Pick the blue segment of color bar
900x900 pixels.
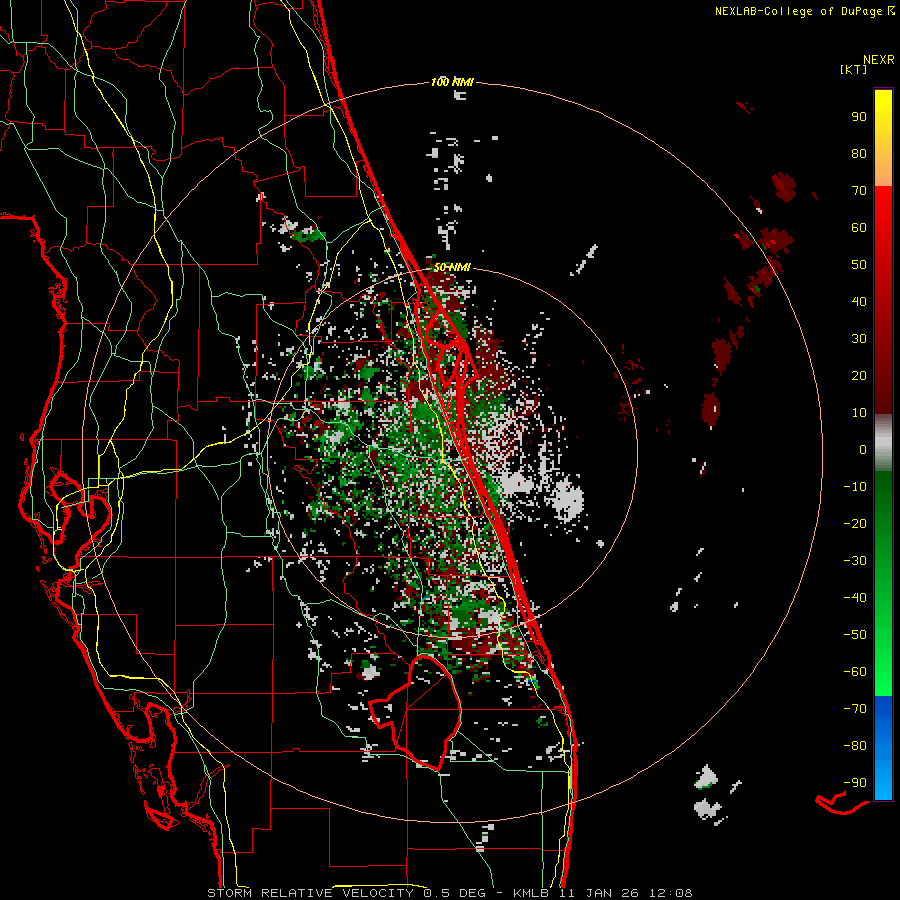point(883,748)
